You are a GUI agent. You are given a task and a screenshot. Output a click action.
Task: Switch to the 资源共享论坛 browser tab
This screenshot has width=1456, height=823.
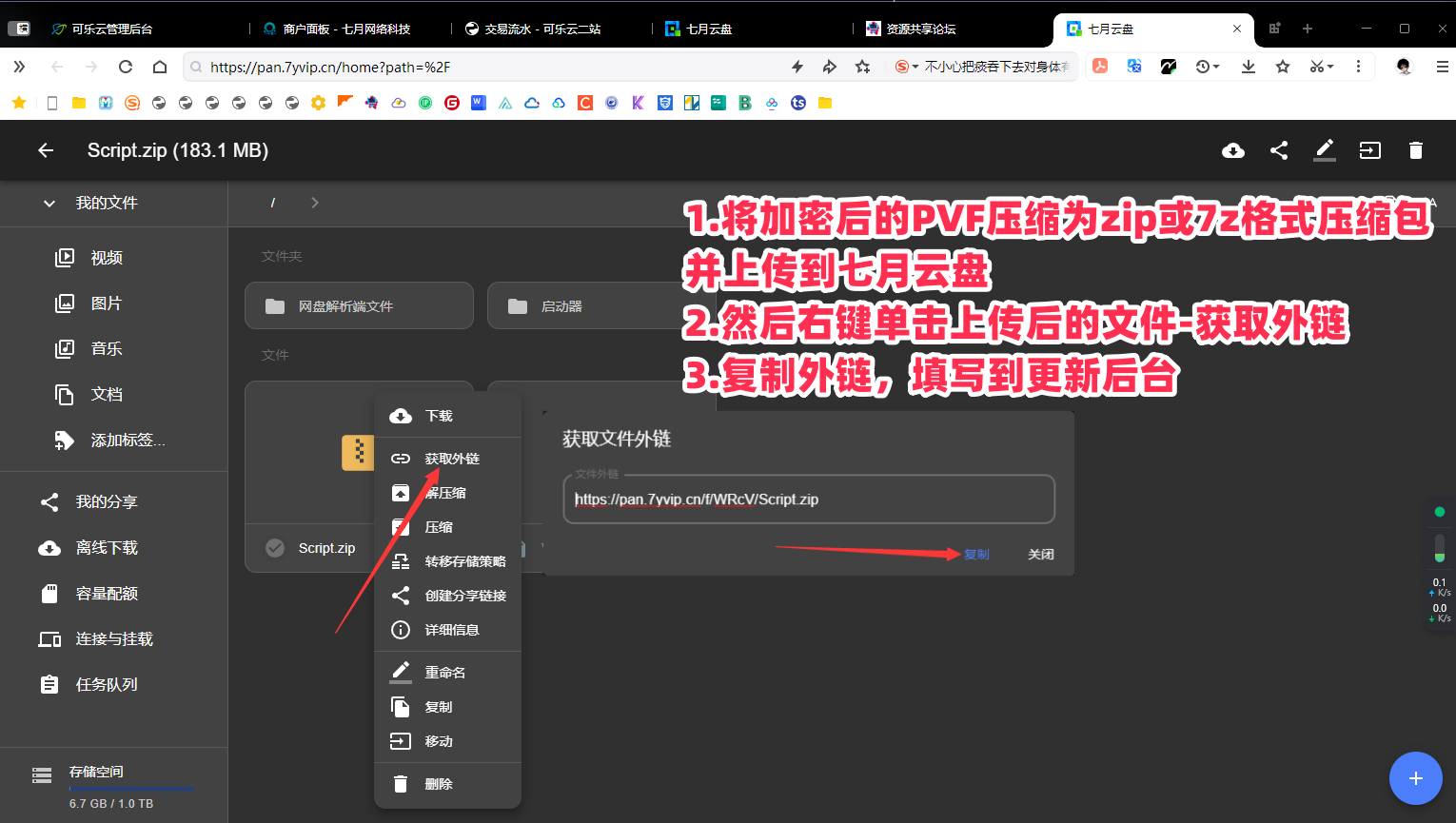click(912, 29)
